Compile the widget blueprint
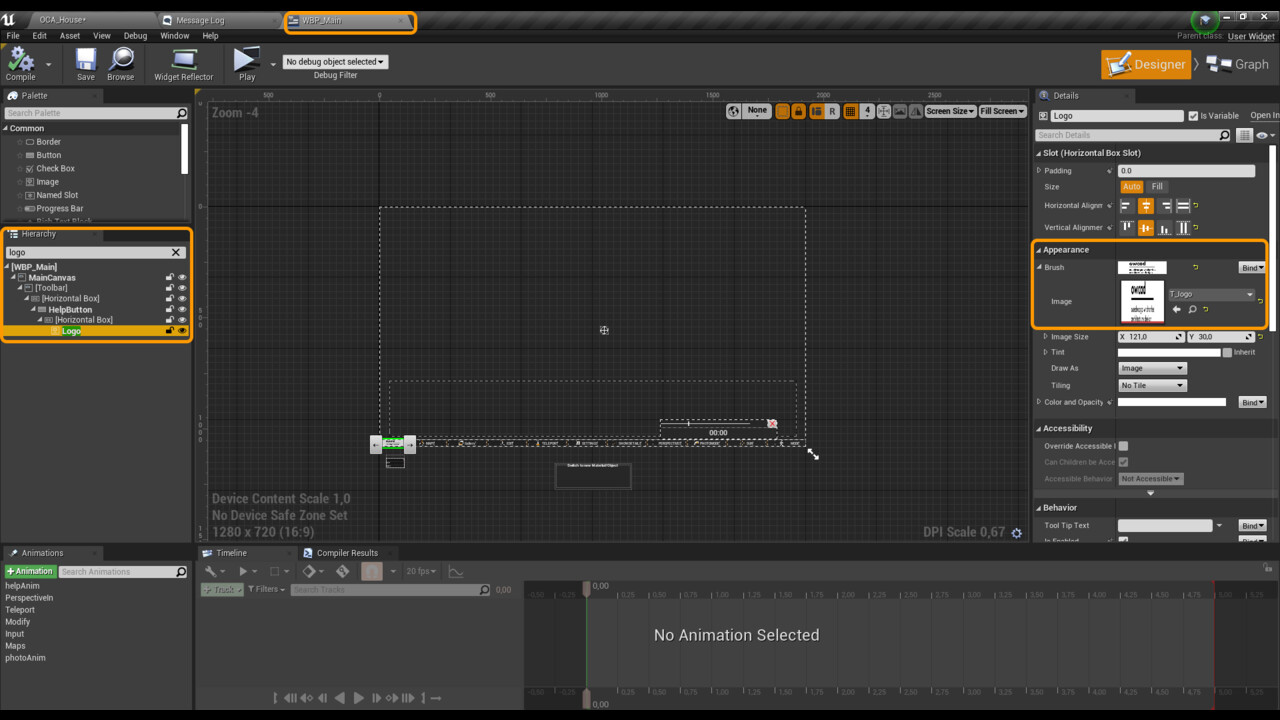 20,64
